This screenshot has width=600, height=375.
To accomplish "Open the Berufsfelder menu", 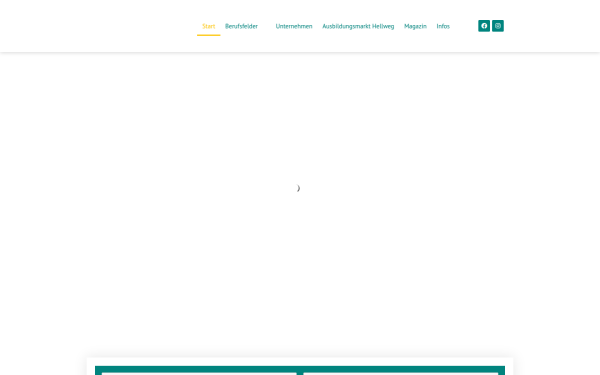I will [x=241, y=26].
